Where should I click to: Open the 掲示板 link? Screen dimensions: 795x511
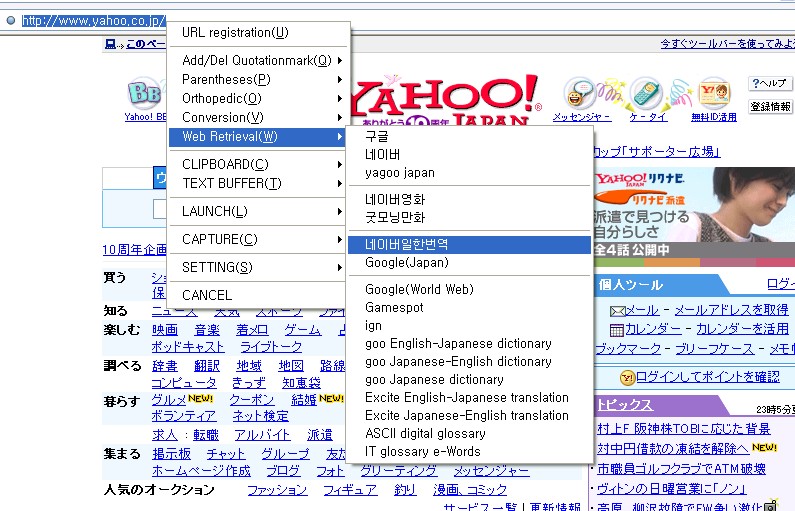tap(171, 454)
